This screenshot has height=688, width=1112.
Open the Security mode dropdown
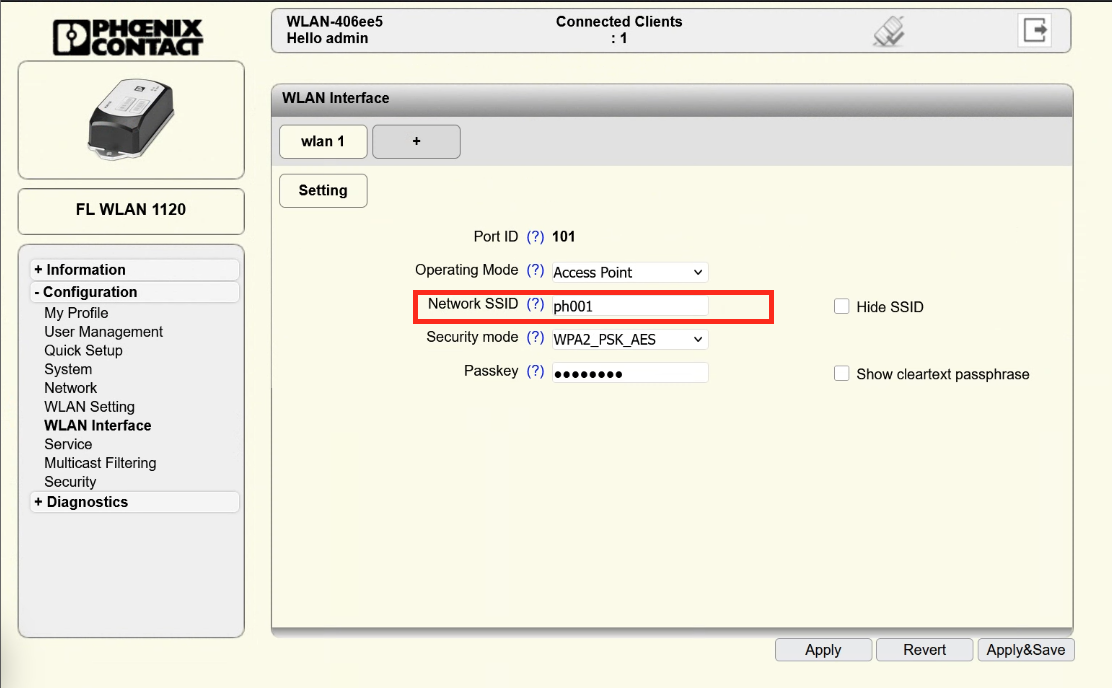pyautogui.click(x=629, y=339)
